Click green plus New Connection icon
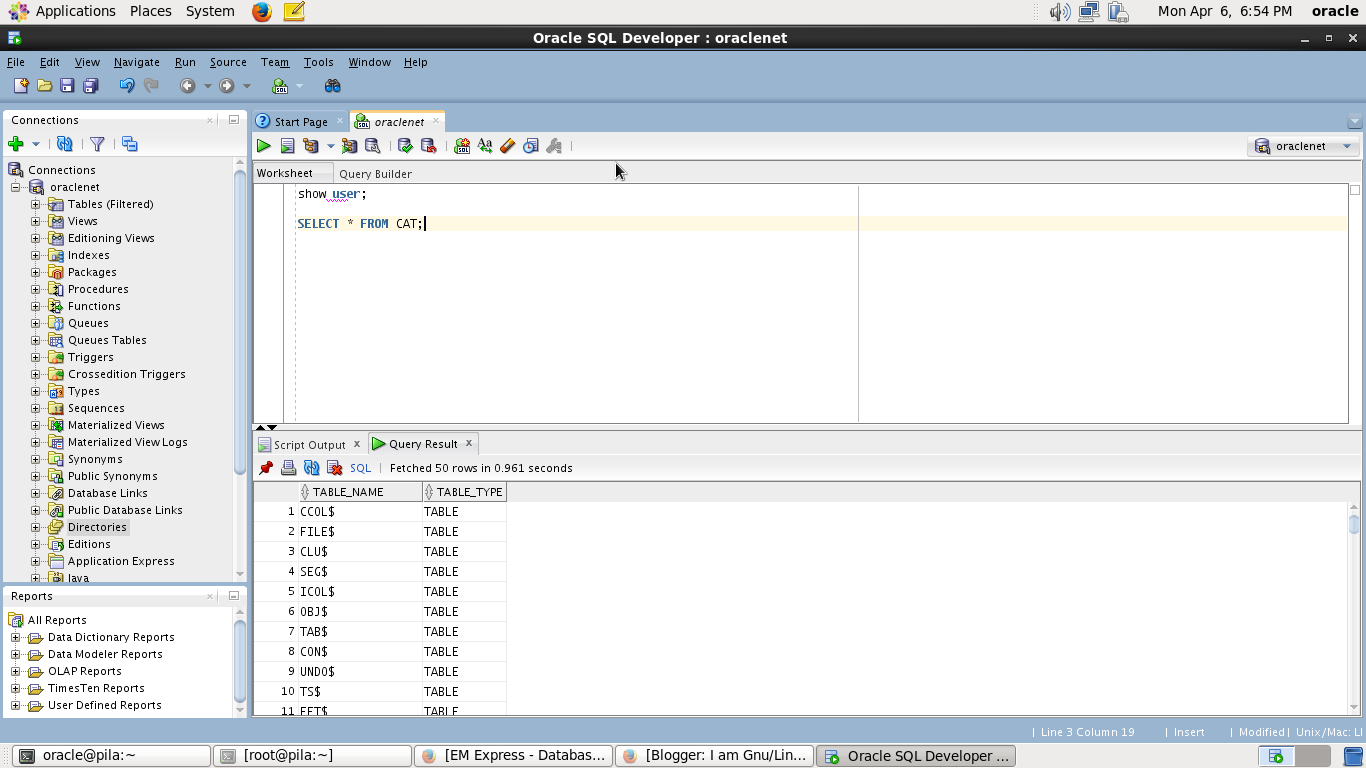Viewport: 1366px width, 768px height. click(x=16, y=144)
